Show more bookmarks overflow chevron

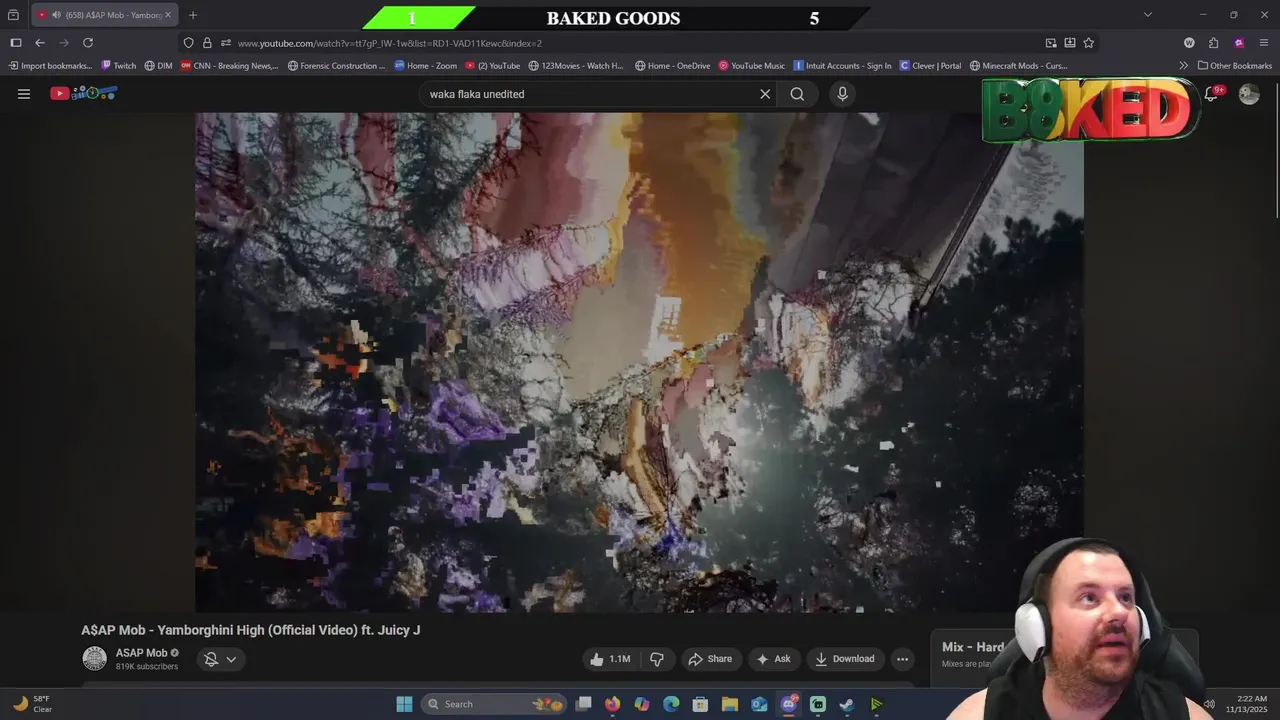pos(1184,66)
